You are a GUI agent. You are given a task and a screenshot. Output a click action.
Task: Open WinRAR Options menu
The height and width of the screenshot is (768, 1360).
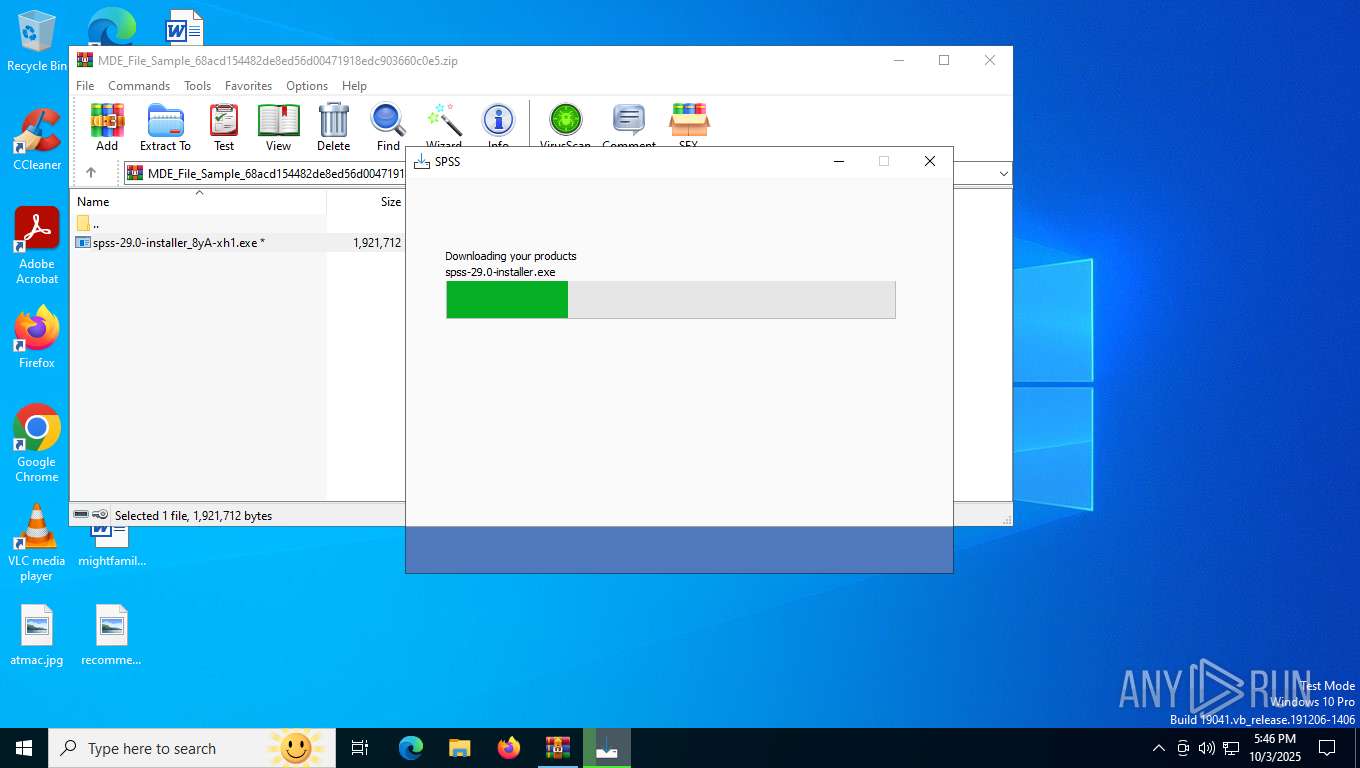(307, 86)
